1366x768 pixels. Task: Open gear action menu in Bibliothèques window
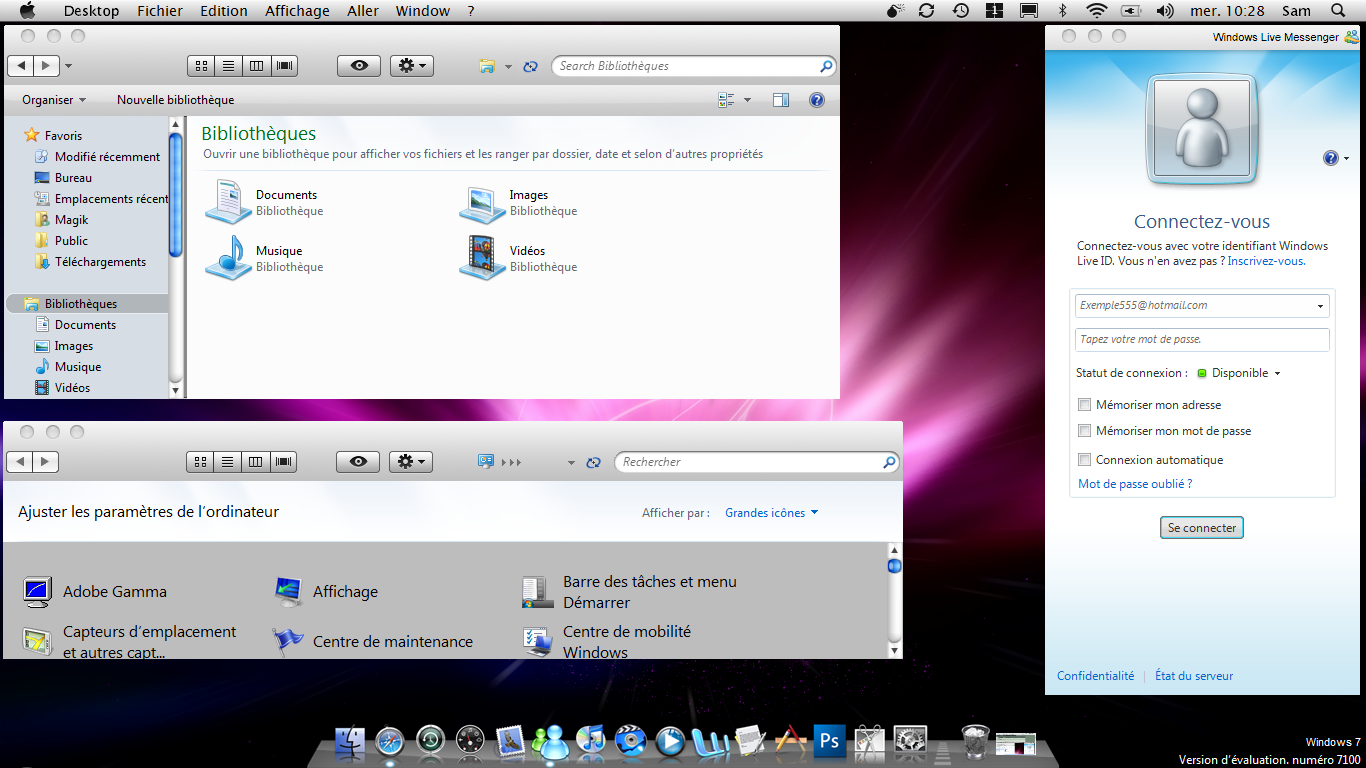pyautogui.click(x=411, y=66)
